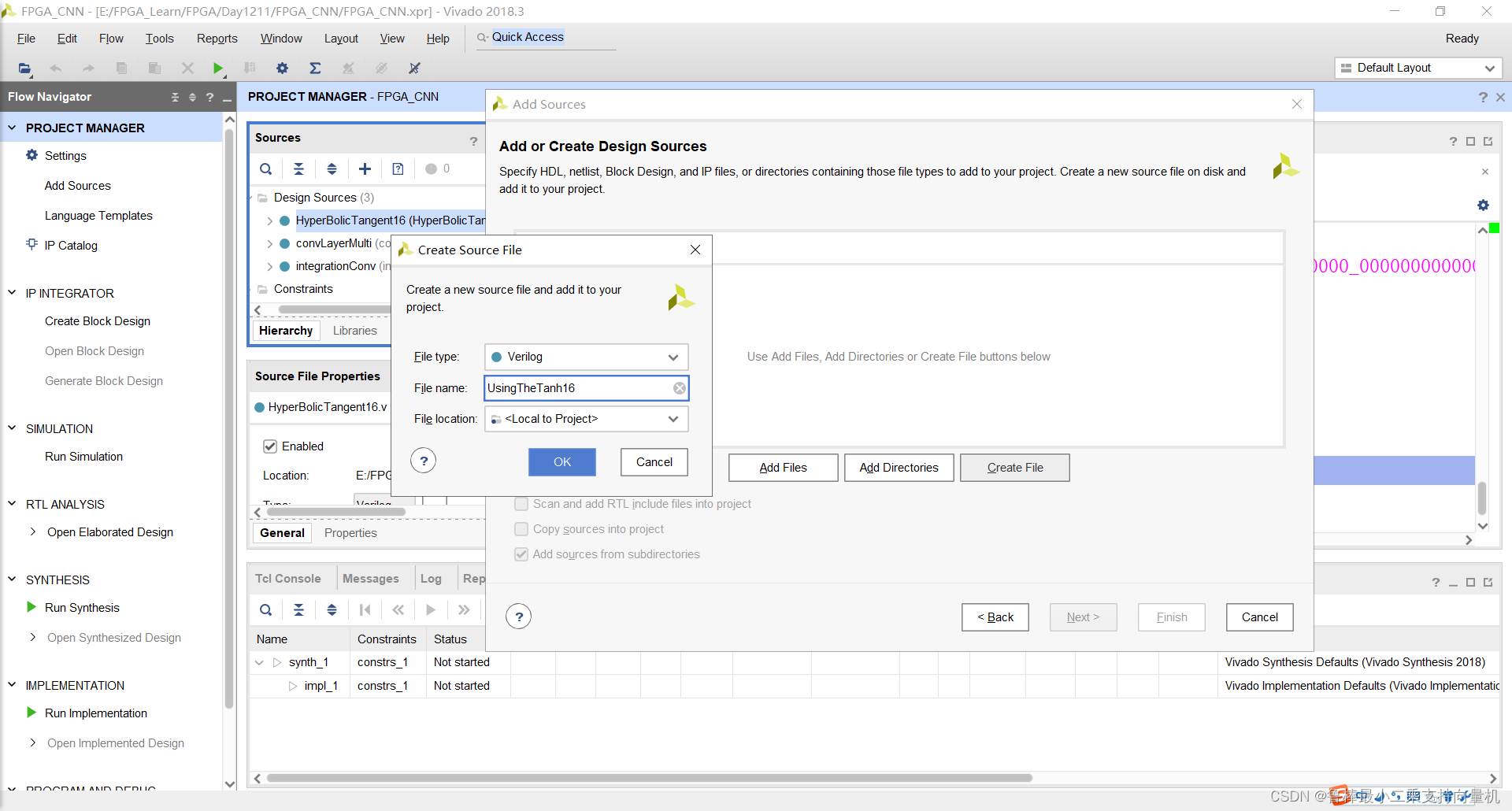Open the File location dropdown

[586, 419]
